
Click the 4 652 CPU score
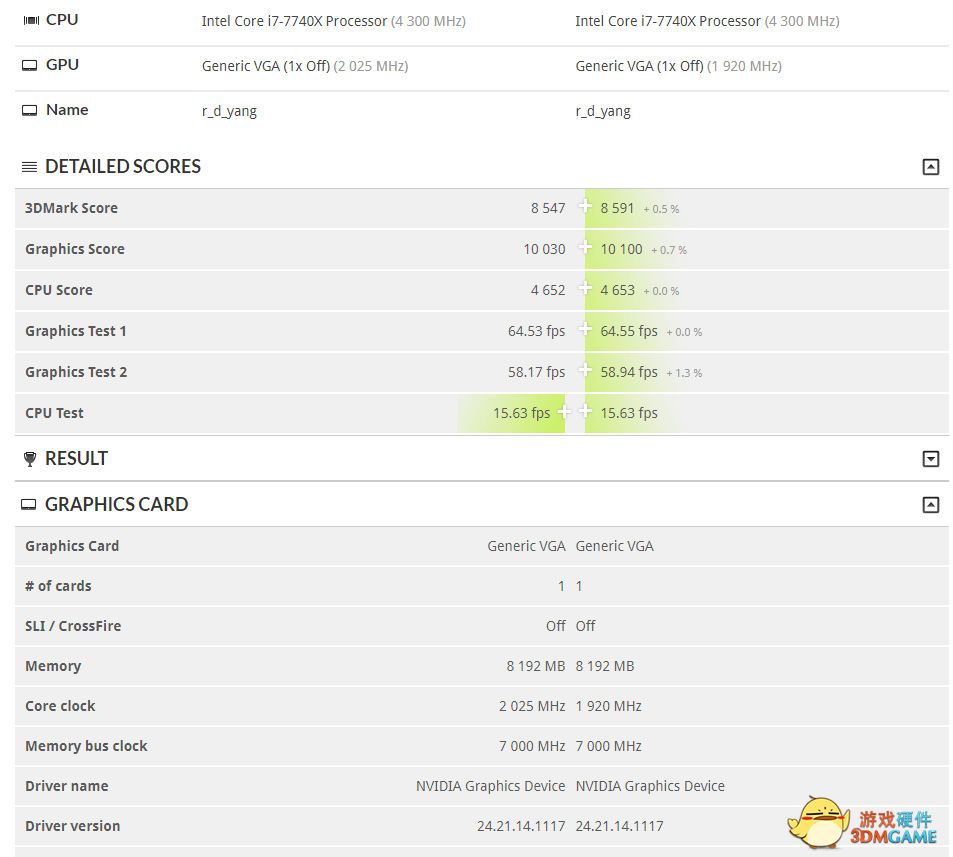coord(548,291)
